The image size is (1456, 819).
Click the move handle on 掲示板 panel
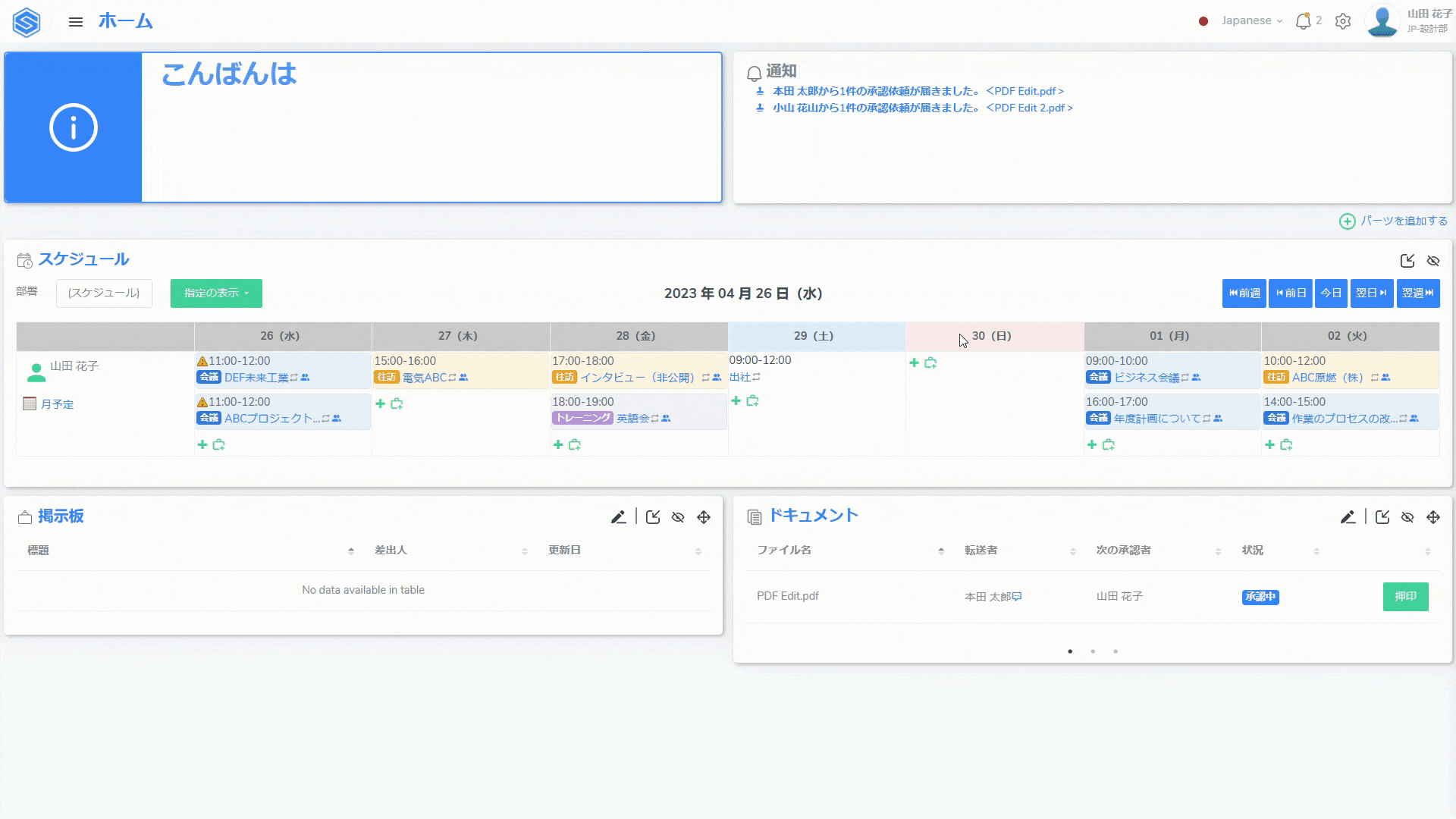(704, 517)
